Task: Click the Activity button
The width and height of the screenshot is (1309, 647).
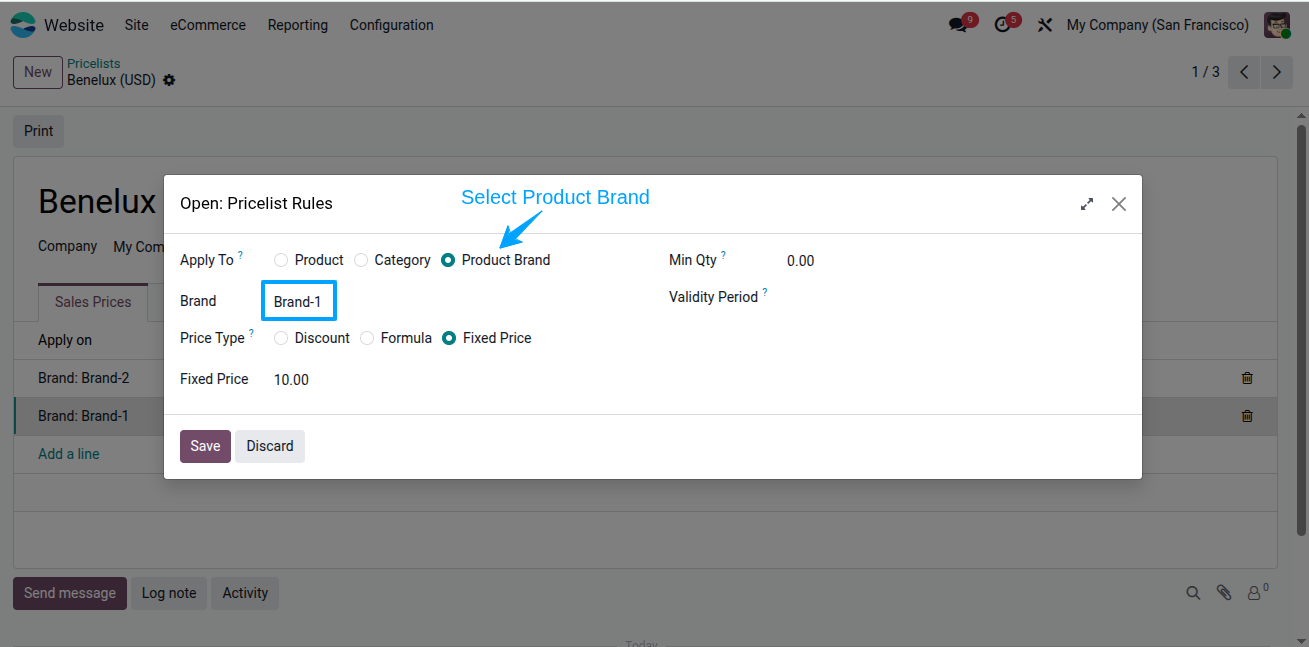Action: (245, 593)
